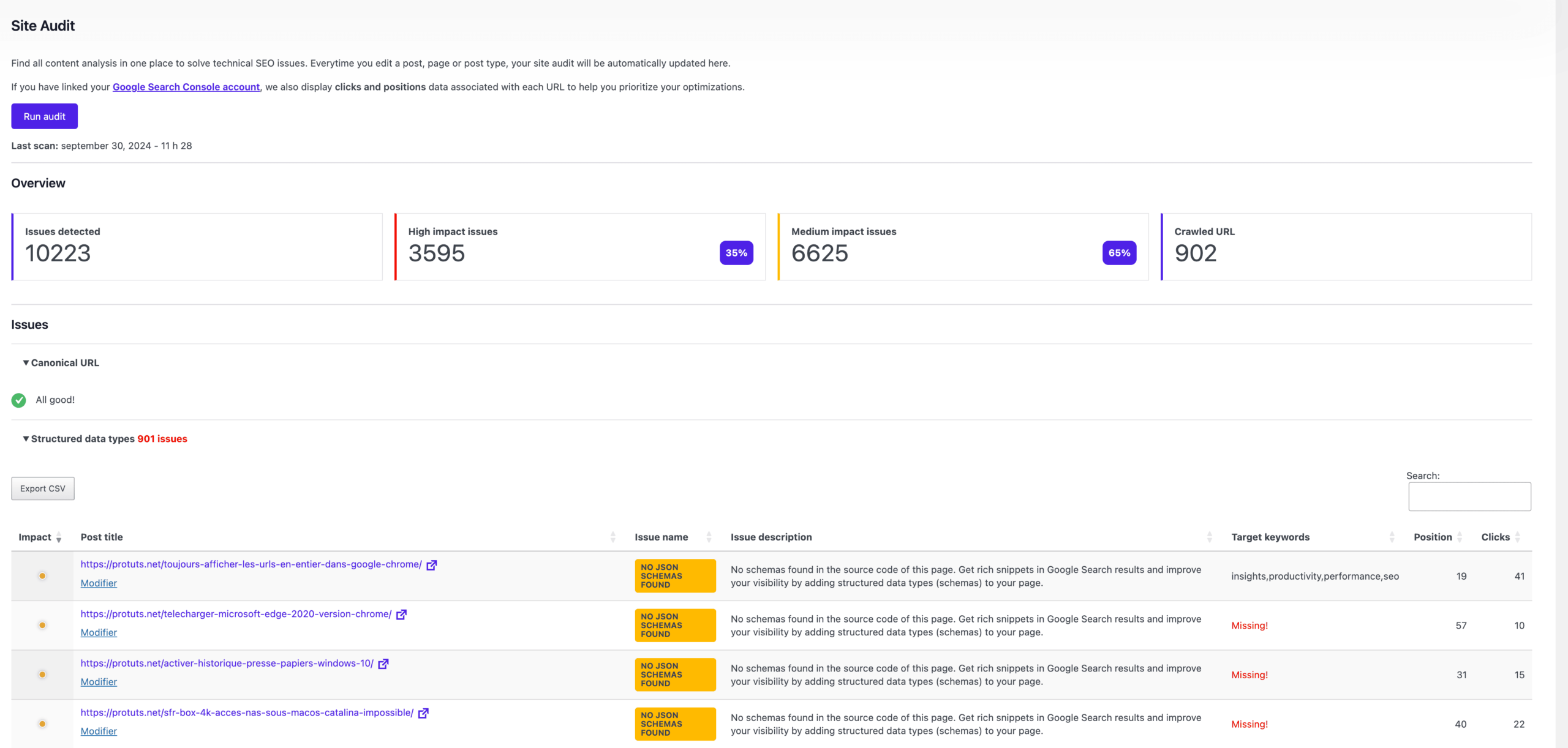Image resolution: width=1568 pixels, height=748 pixels.
Task: Click the green All good checkmark icon
Action: 19,400
